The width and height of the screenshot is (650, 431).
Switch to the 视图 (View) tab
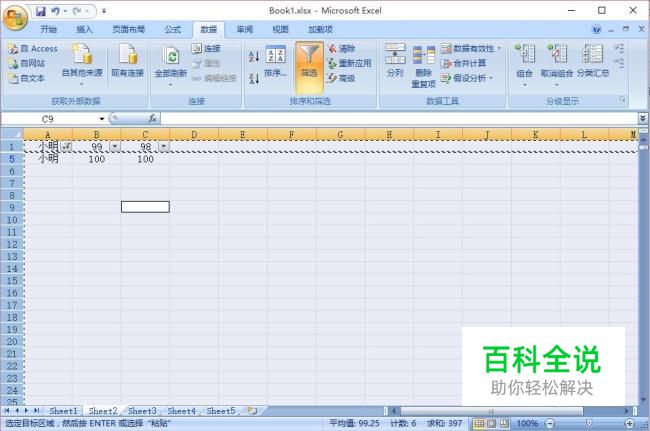pyautogui.click(x=280, y=29)
